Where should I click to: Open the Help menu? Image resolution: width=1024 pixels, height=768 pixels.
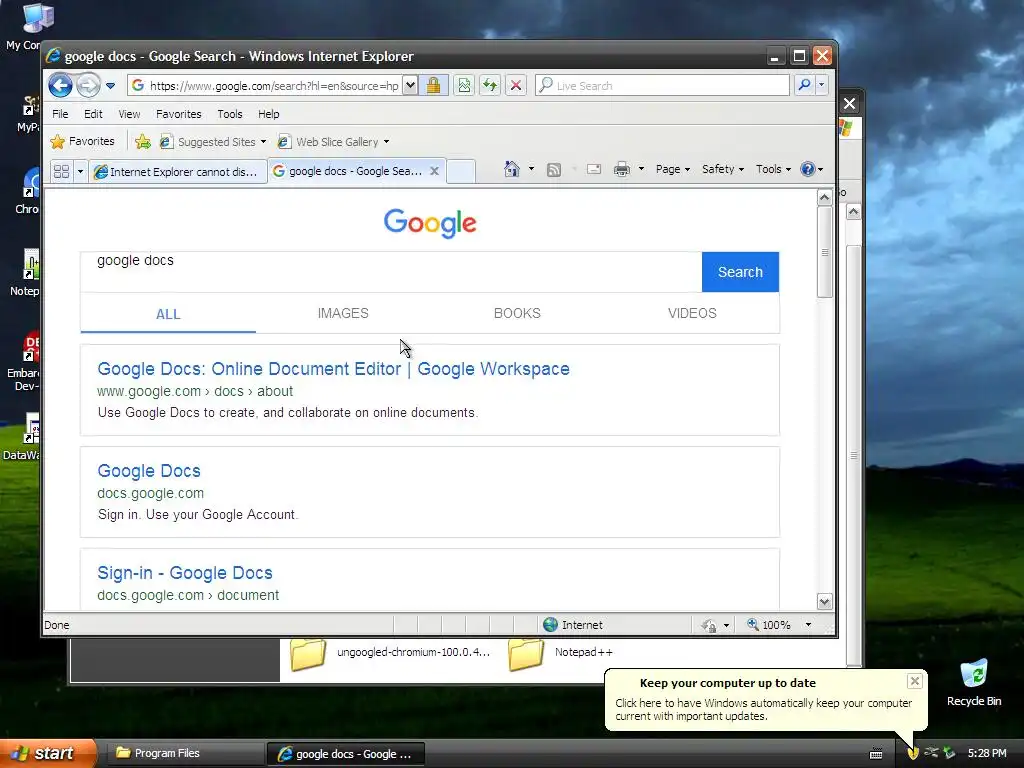[x=268, y=114]
